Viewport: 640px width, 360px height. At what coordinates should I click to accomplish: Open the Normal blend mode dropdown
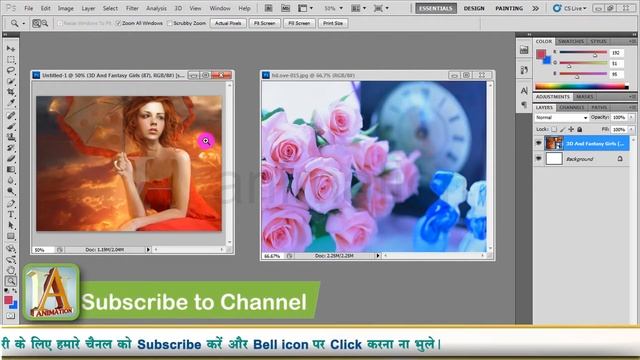(561, 118)
